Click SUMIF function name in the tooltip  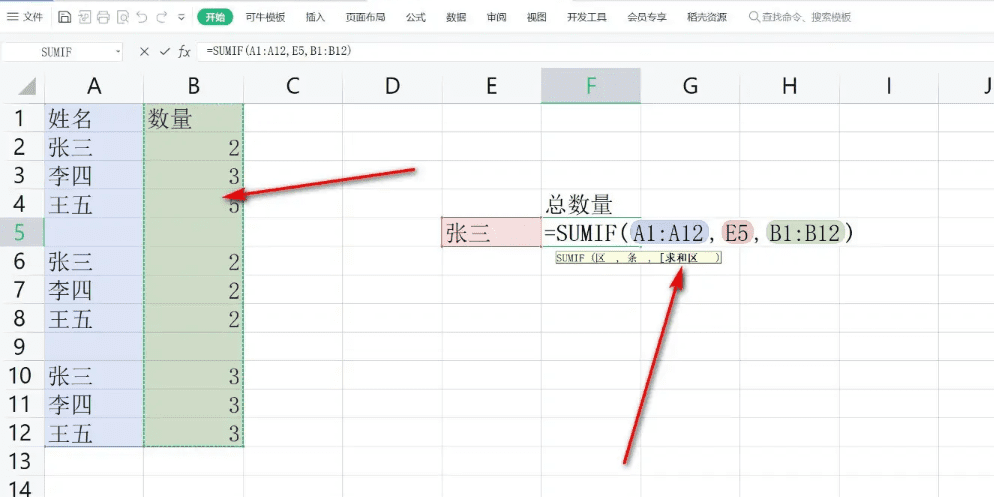point(571,258)
